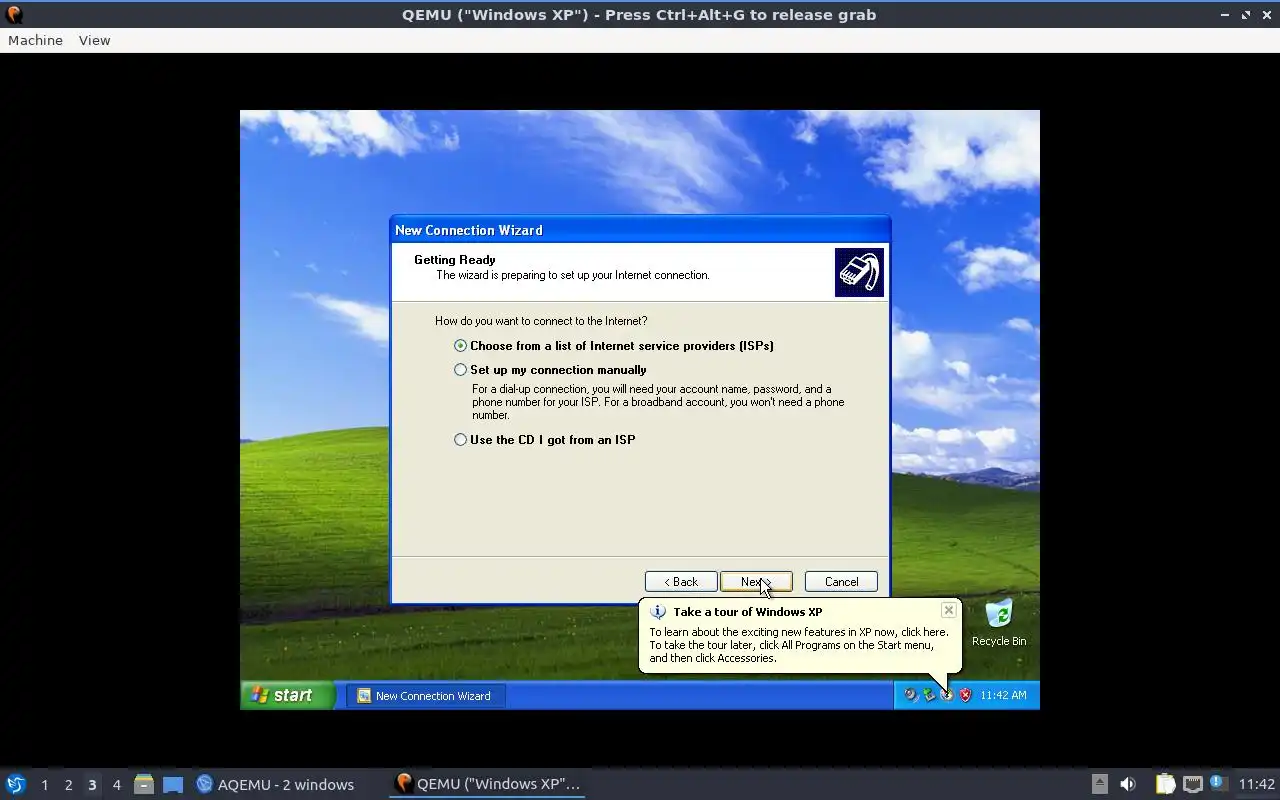Open the Windows XP Start menu
This screenshot has height=800, width=1280.
point(287,695)
